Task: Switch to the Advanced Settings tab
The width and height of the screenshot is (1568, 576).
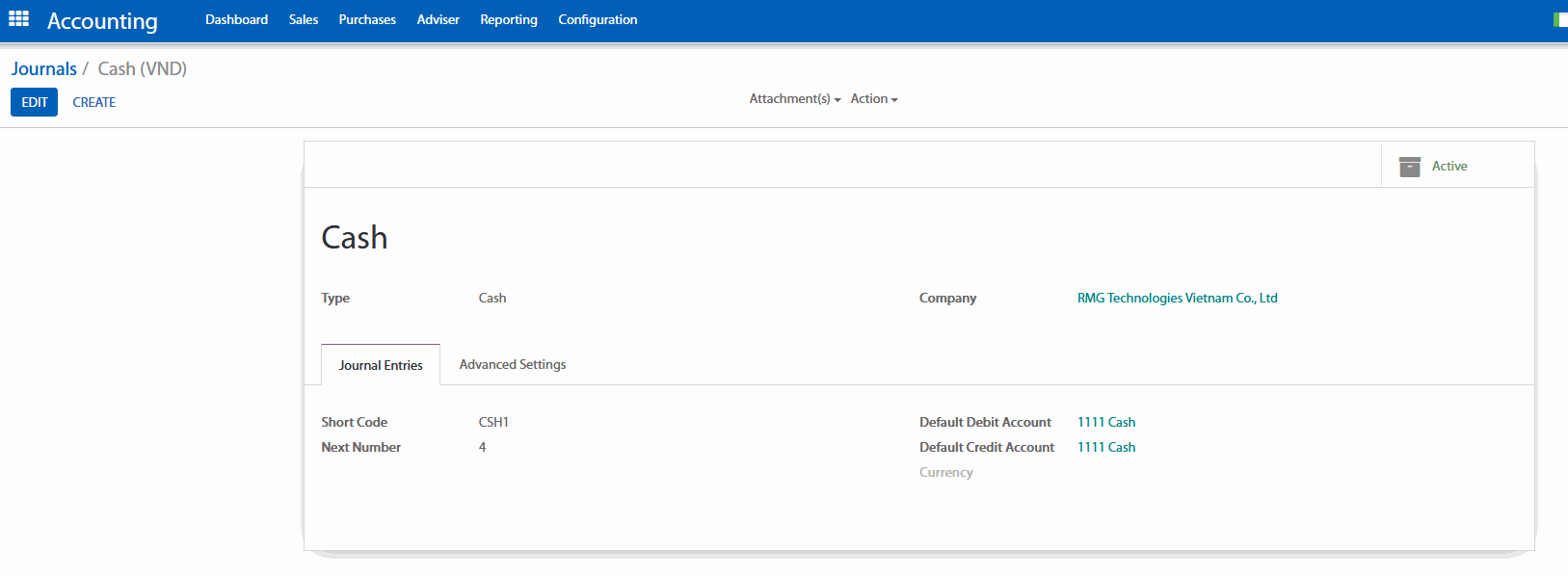Action: (x=513, y=364)
